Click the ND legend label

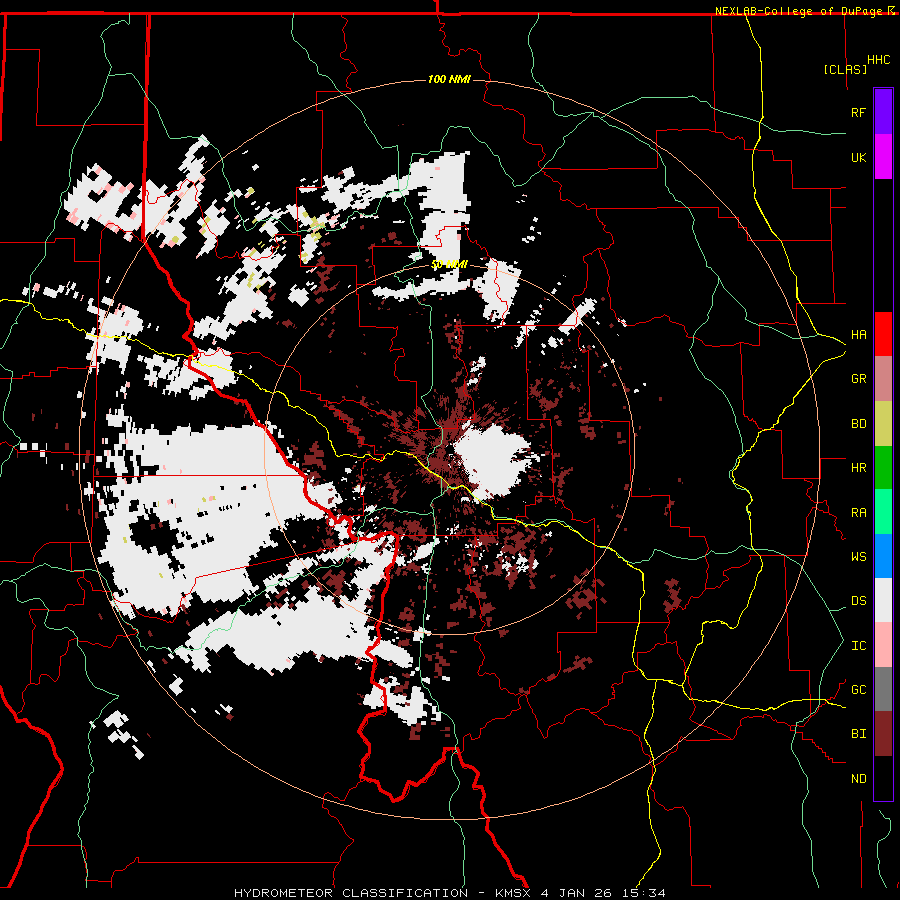pos(858,779)
